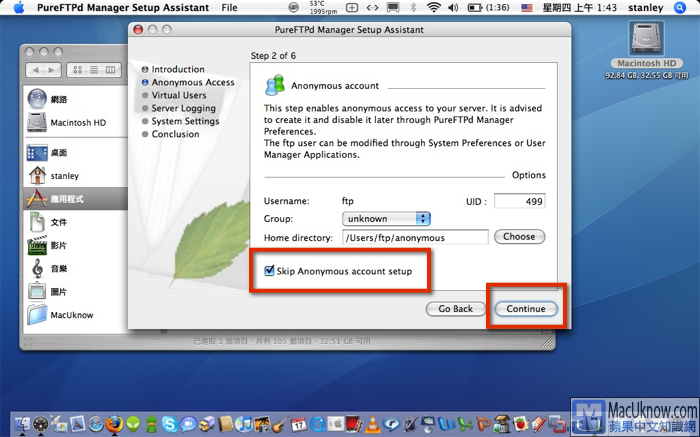
Task: Select 音樂 in Finder sidebar
Action: (x=76, y=269)
